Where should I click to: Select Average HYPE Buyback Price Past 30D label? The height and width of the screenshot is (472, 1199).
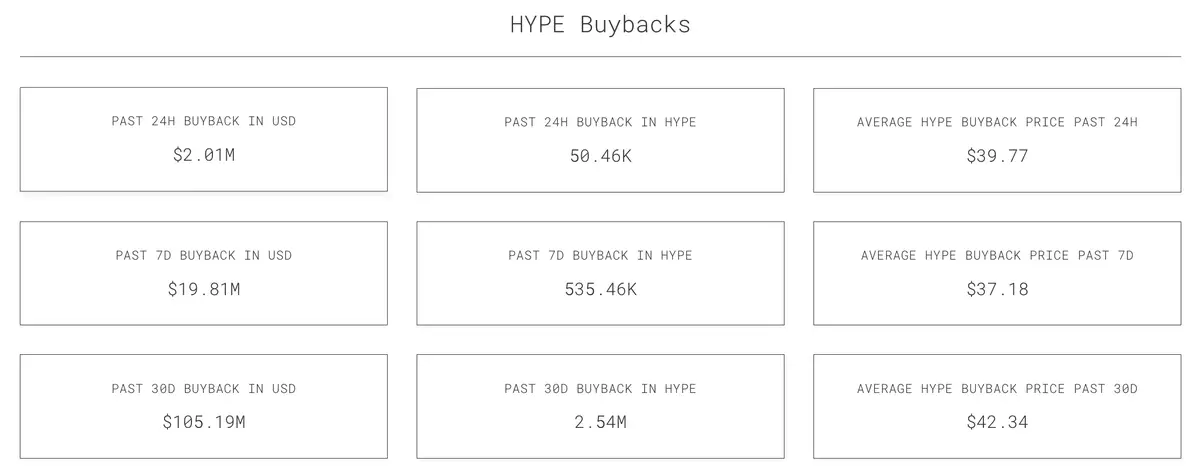point(997,388)
